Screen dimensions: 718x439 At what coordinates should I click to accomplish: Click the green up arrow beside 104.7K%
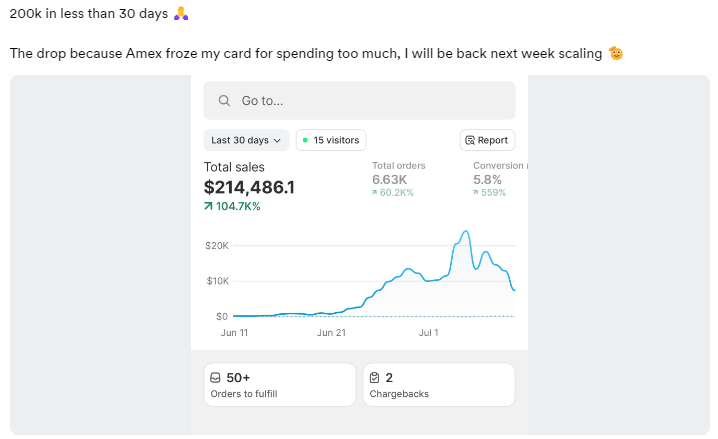coord(208,206)
